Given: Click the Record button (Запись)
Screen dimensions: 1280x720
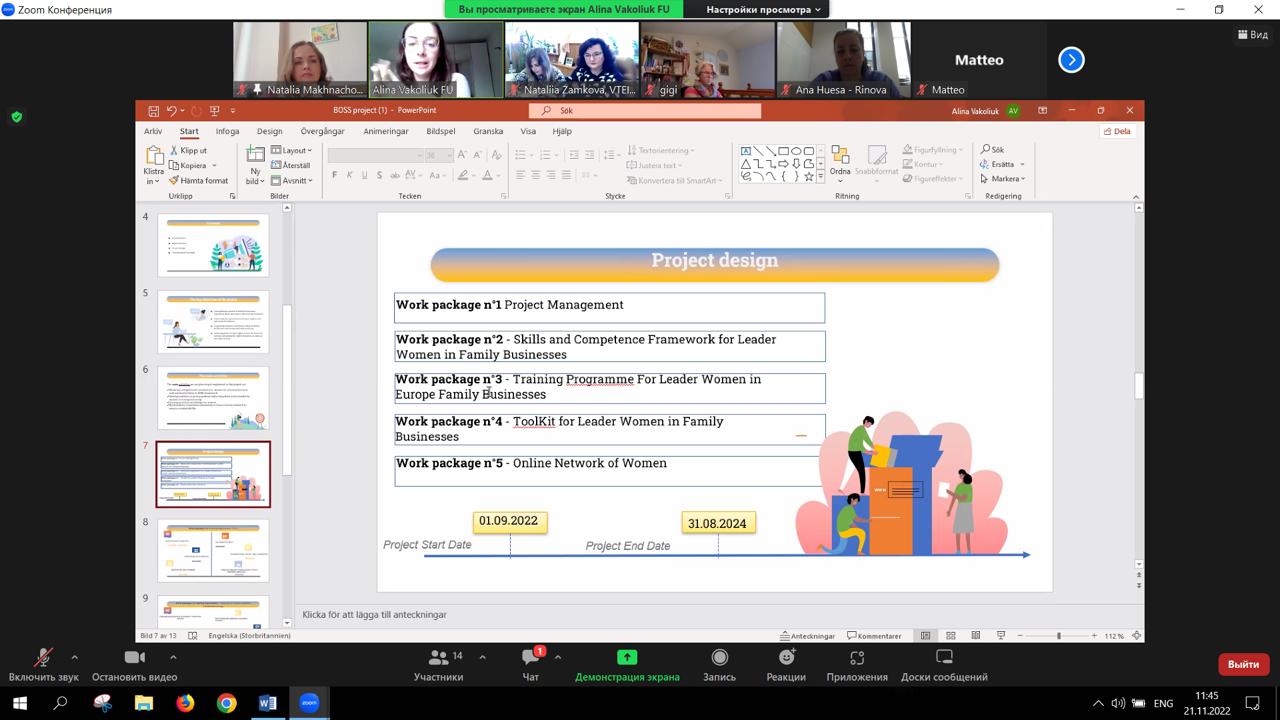Looking at the screenshot, I should coord(719,658).
